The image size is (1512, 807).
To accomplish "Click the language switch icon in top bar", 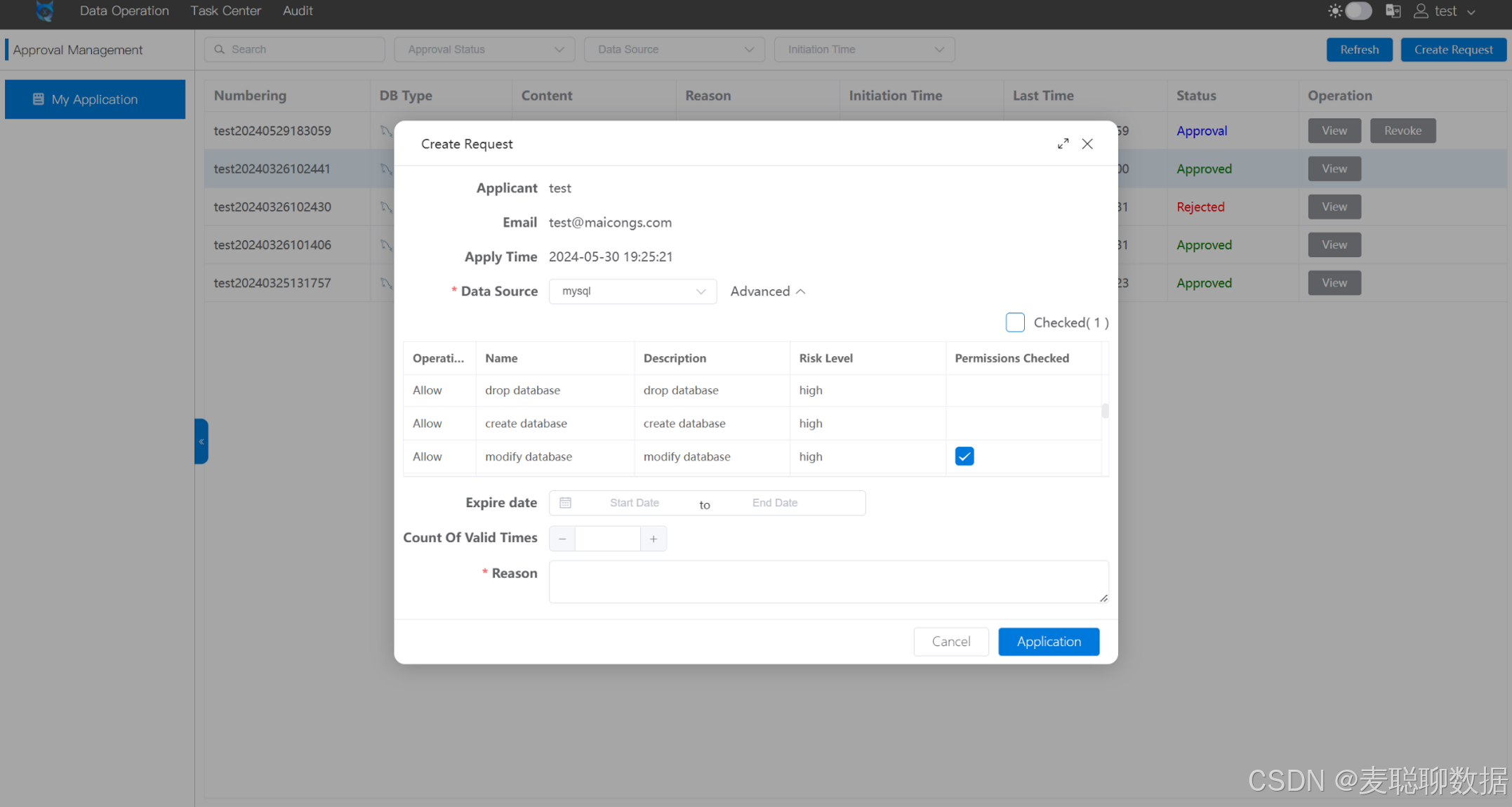I will (1393, 11).
